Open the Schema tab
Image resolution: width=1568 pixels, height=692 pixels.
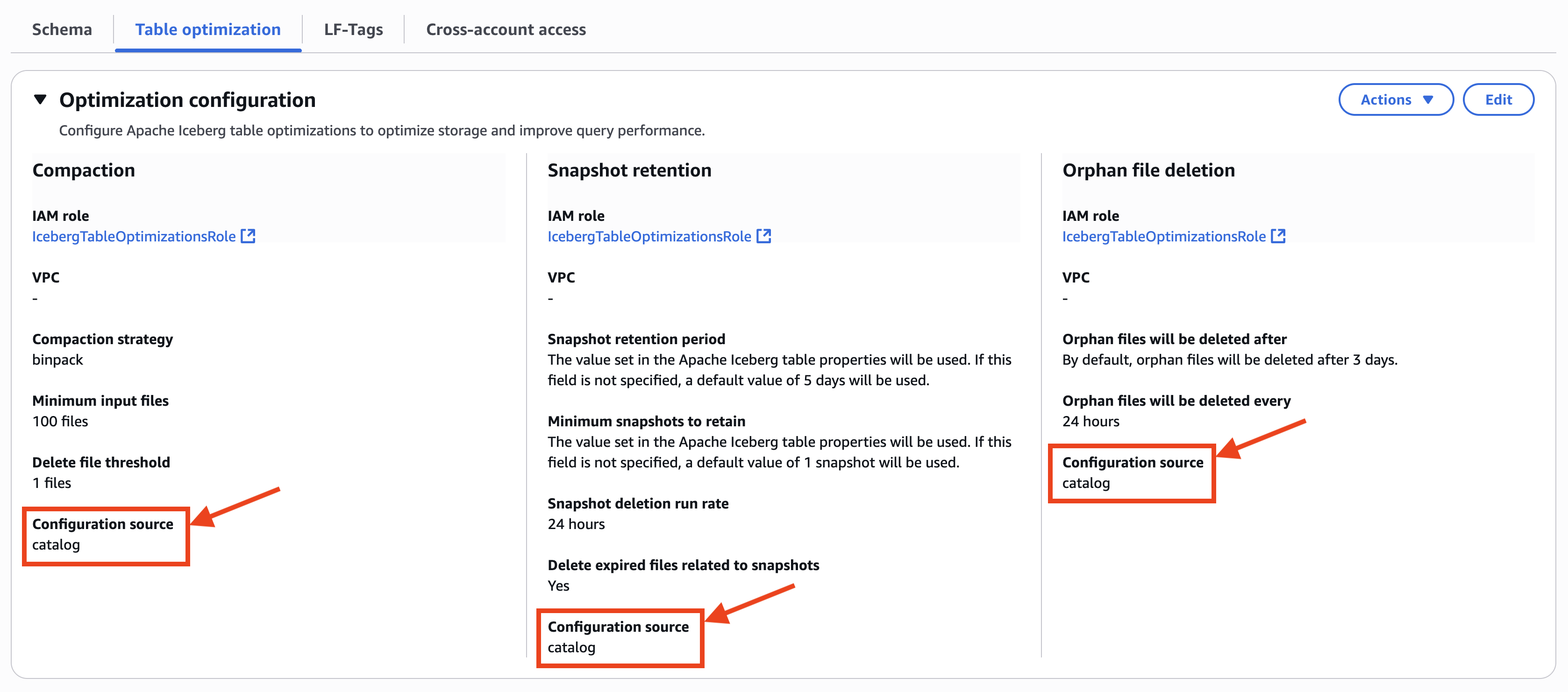(x=62, y=29)
